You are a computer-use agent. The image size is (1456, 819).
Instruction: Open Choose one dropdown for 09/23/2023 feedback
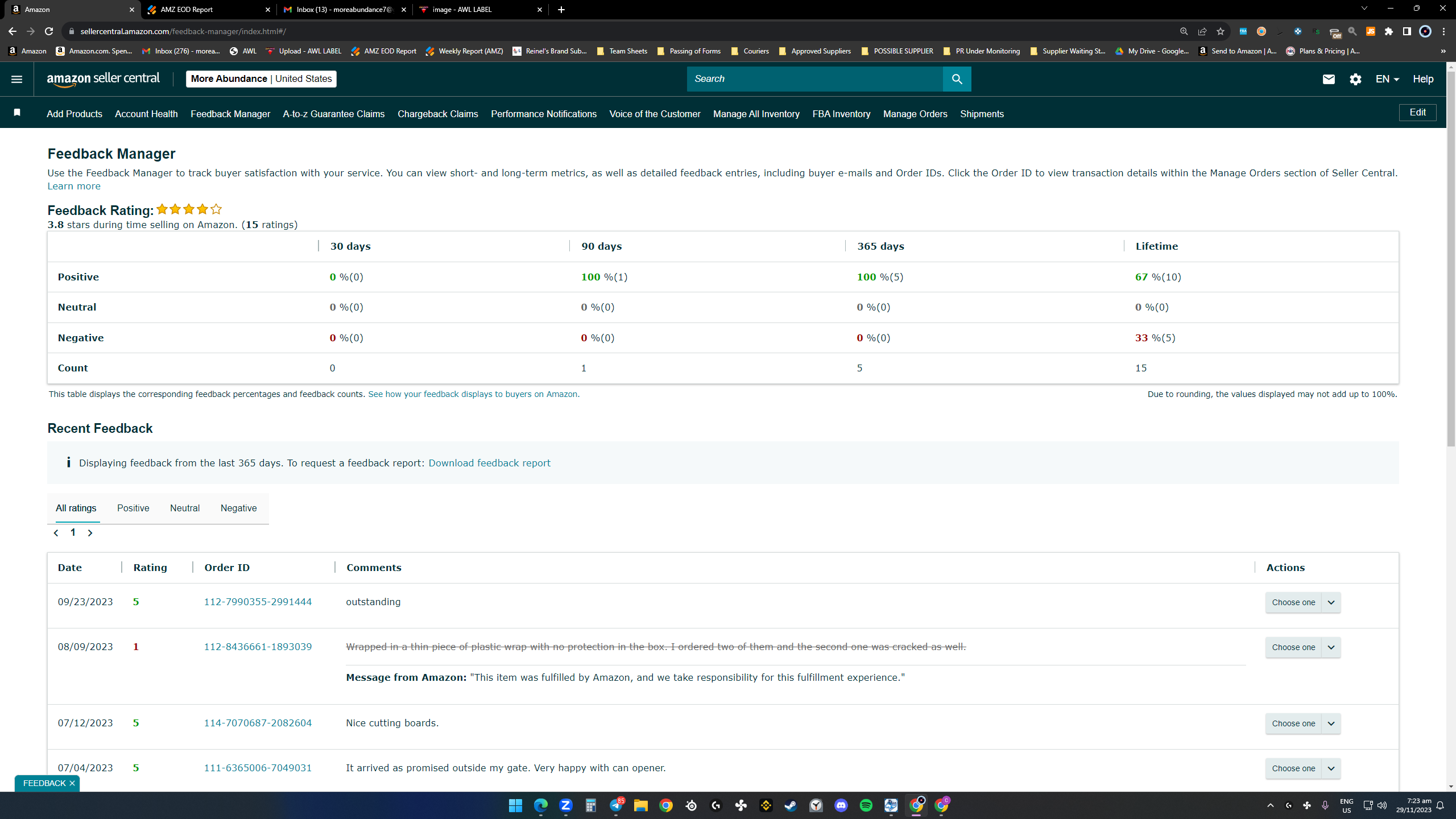pos(1302,602)
